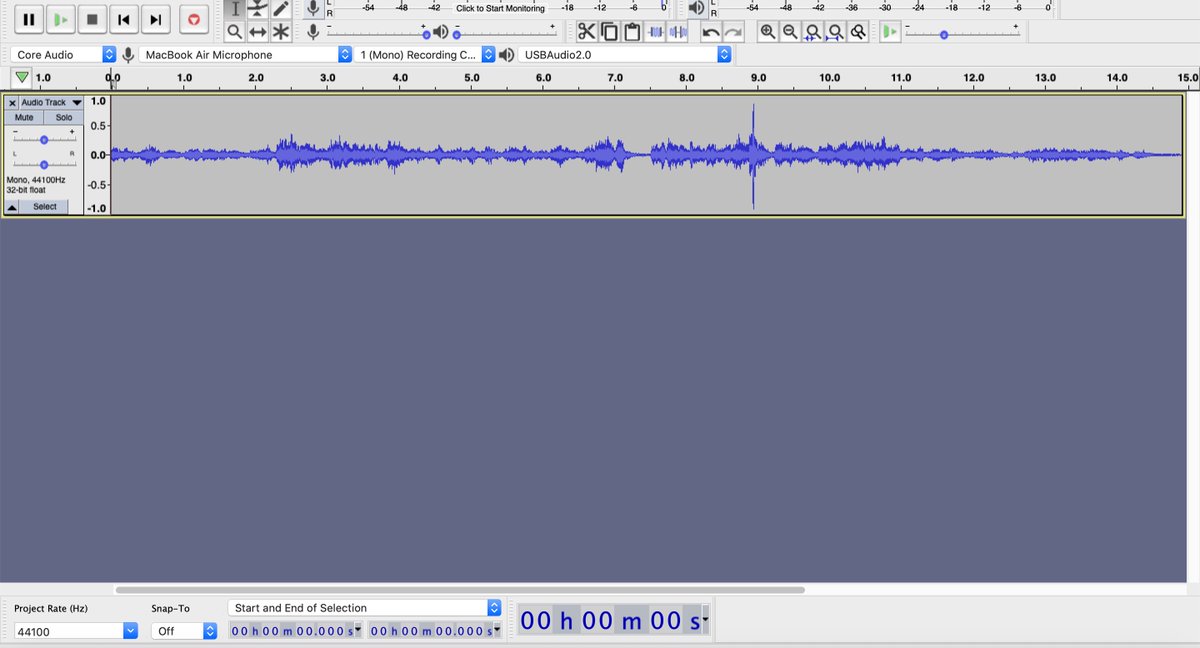This screenshot has height=648, width=1200.
Task: Adjust the track gain slider
Action: [x=44, y=139]
